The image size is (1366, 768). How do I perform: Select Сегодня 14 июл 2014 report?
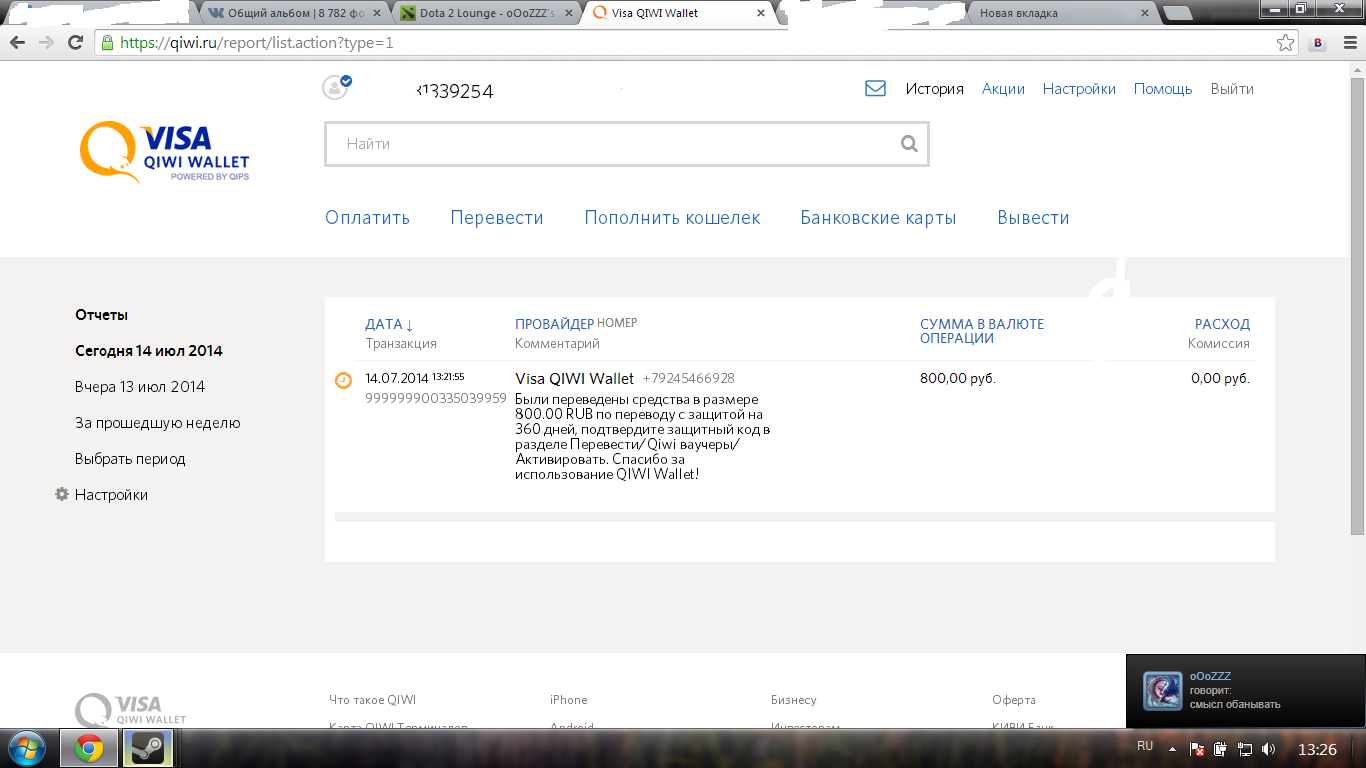point(149,351)
